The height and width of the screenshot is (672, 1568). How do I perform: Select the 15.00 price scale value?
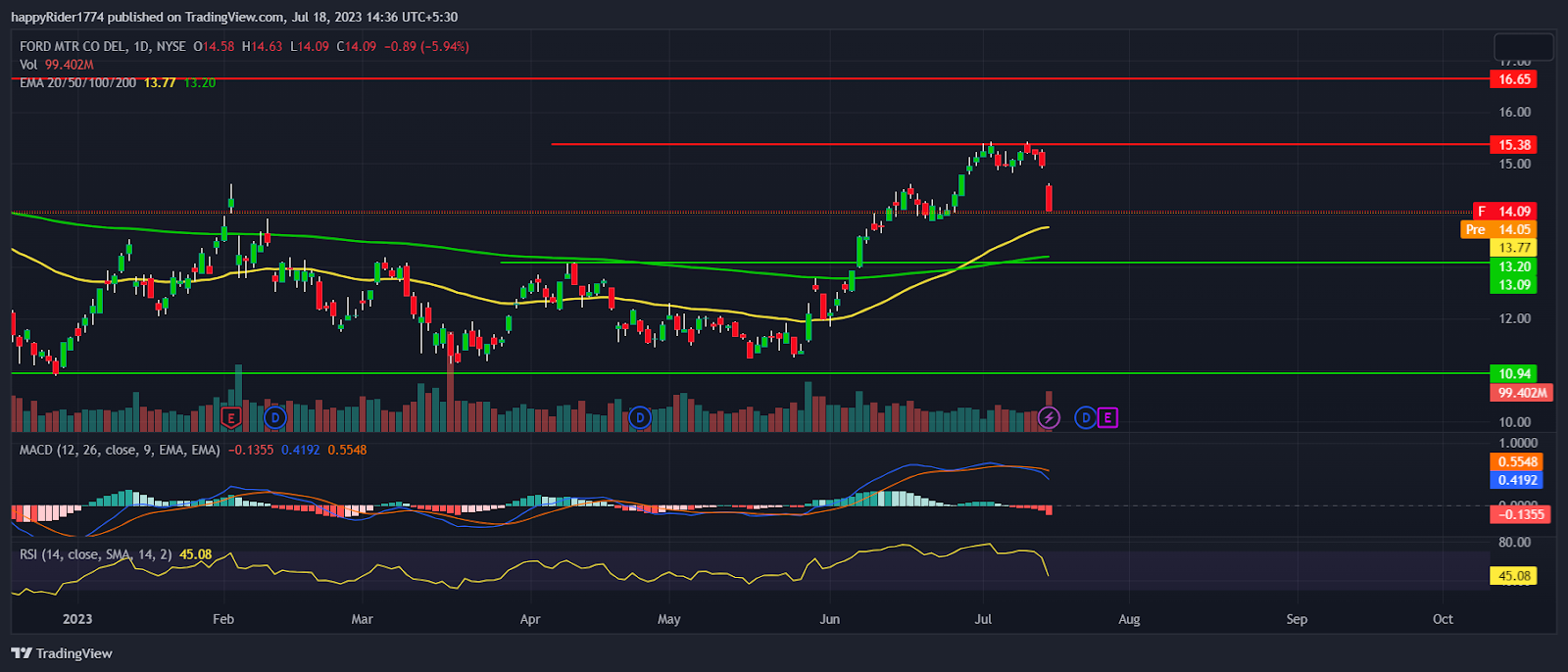coord(1514,164)
